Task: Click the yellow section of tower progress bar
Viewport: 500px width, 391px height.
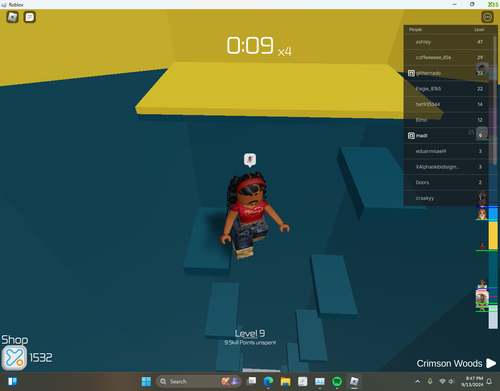Action: pos(493,235)
